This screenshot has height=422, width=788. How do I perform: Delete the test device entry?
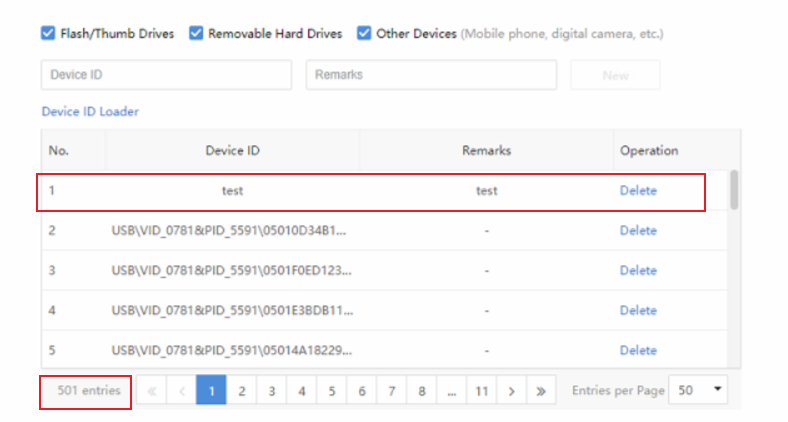(x=638, y=191)
